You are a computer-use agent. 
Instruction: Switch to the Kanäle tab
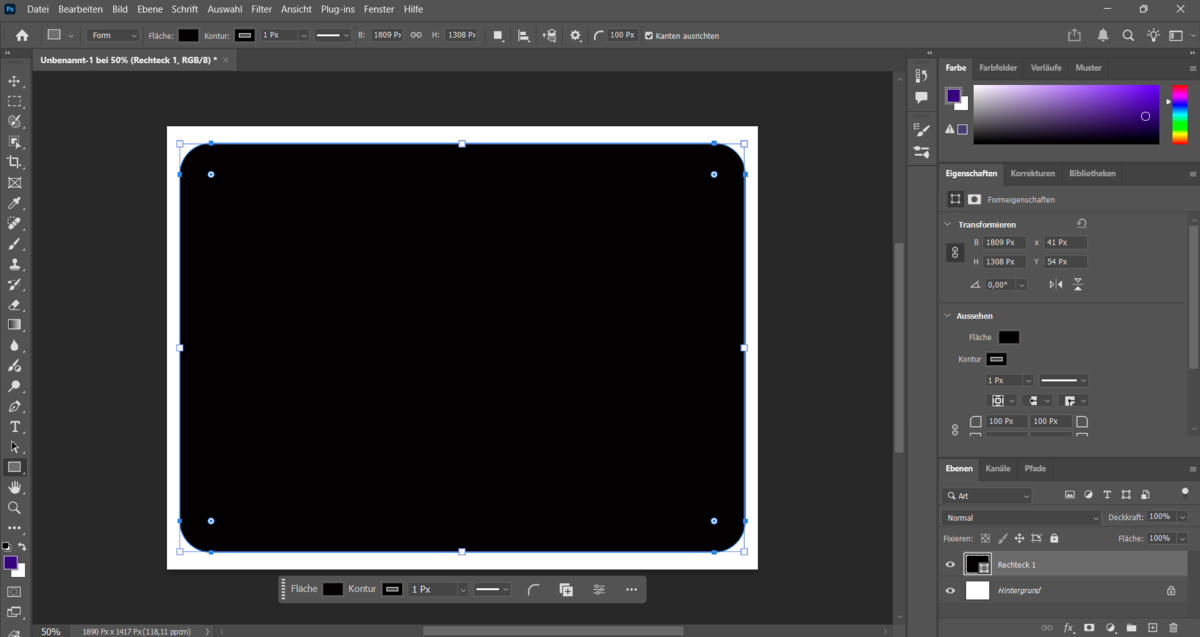click(x=998, y=468)
